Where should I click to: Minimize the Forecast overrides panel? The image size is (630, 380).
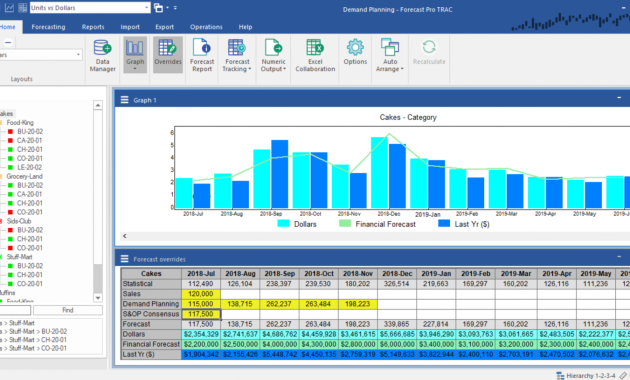tap(619, 256)
